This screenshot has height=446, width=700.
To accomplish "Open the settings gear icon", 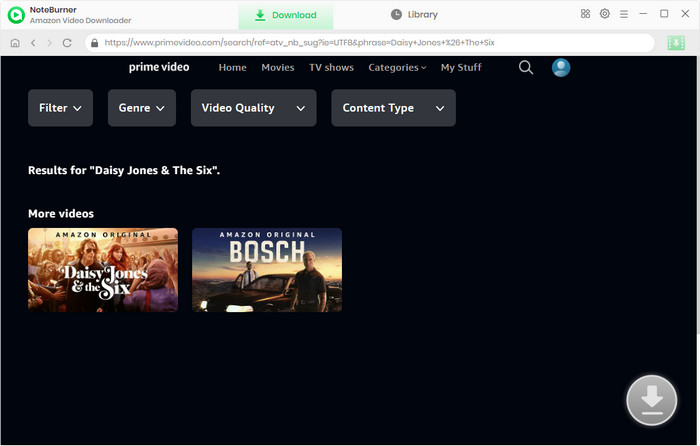I will click(604, 14).
